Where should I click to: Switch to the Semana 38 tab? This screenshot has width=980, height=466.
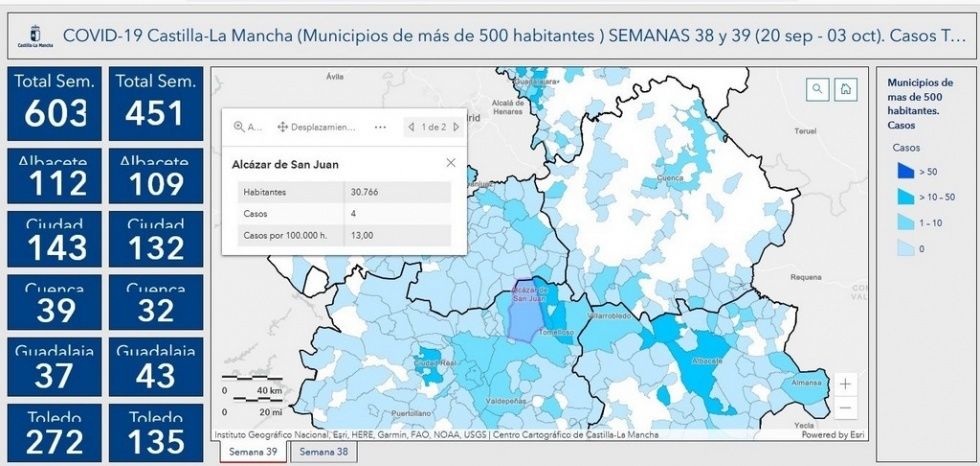click(323, 452)
